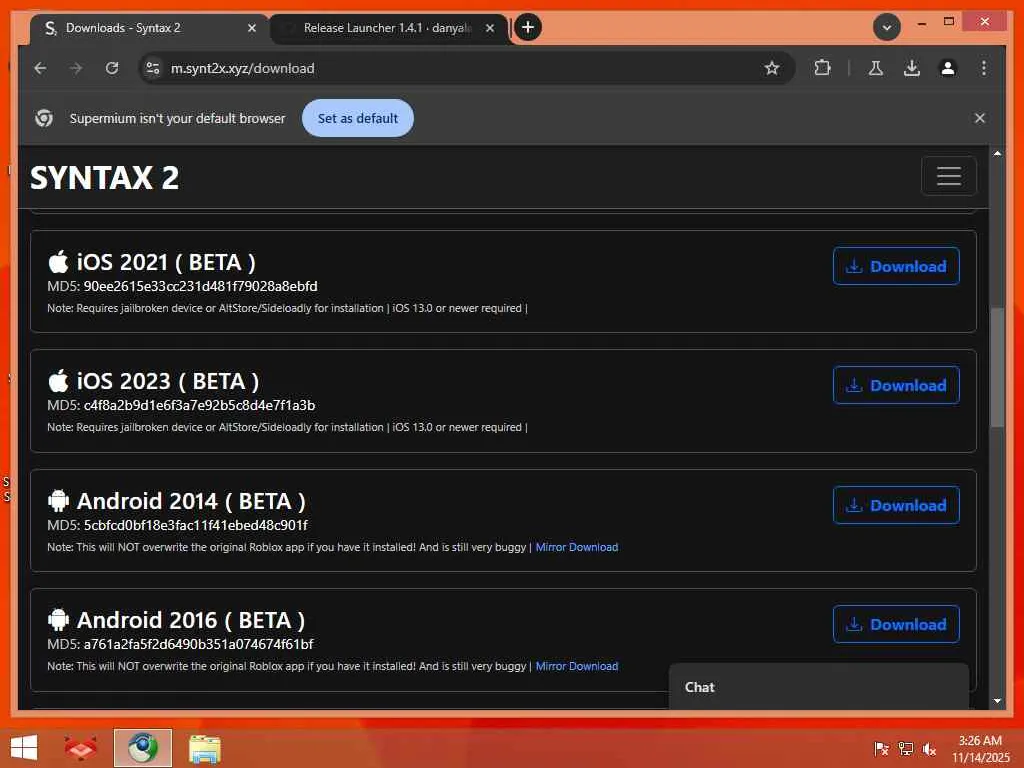Open Mirror Download link for Android 2014
Screen dimensions: 1024x768
pos(577,547)
